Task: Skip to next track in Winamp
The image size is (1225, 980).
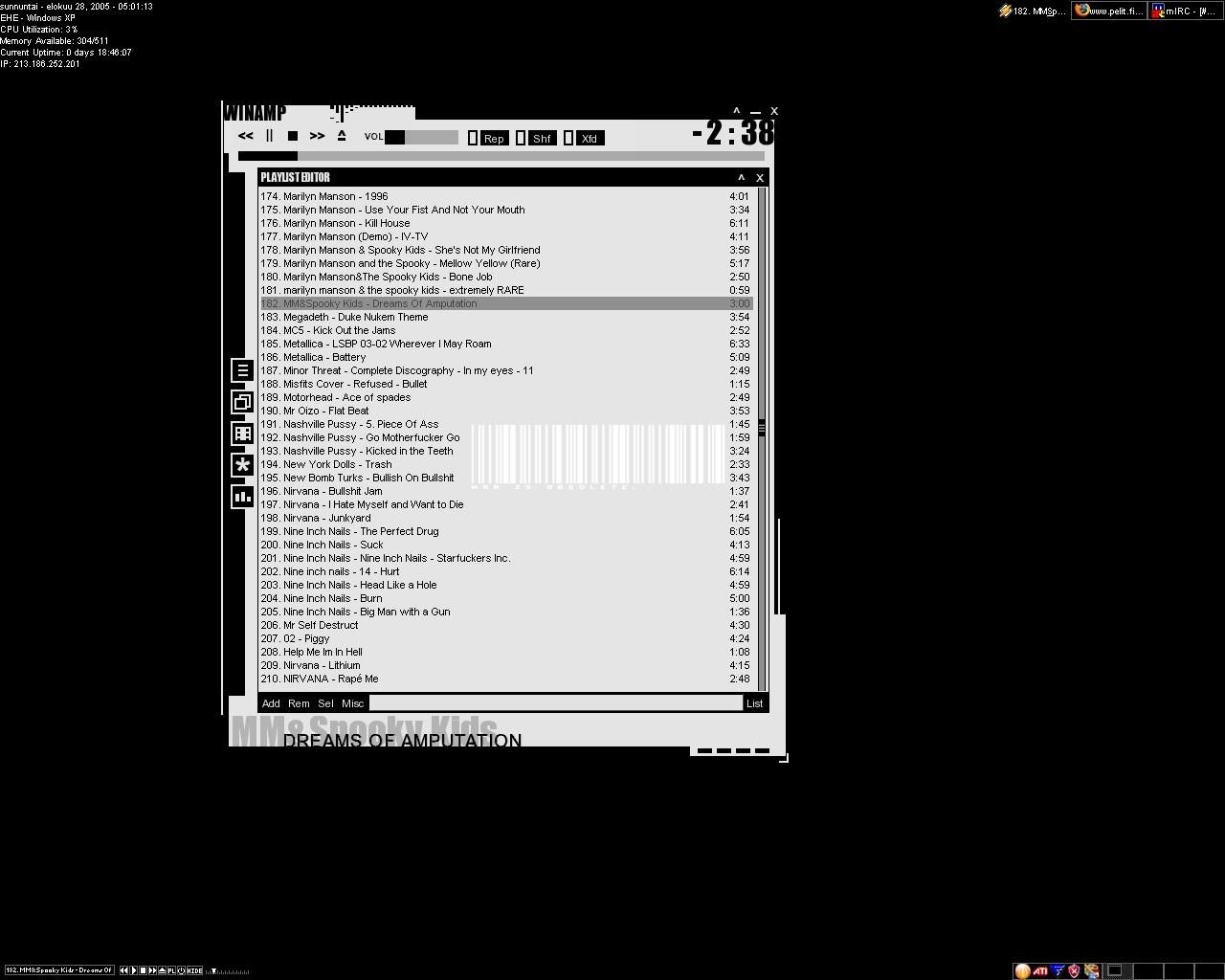Action: pos(317,137)
